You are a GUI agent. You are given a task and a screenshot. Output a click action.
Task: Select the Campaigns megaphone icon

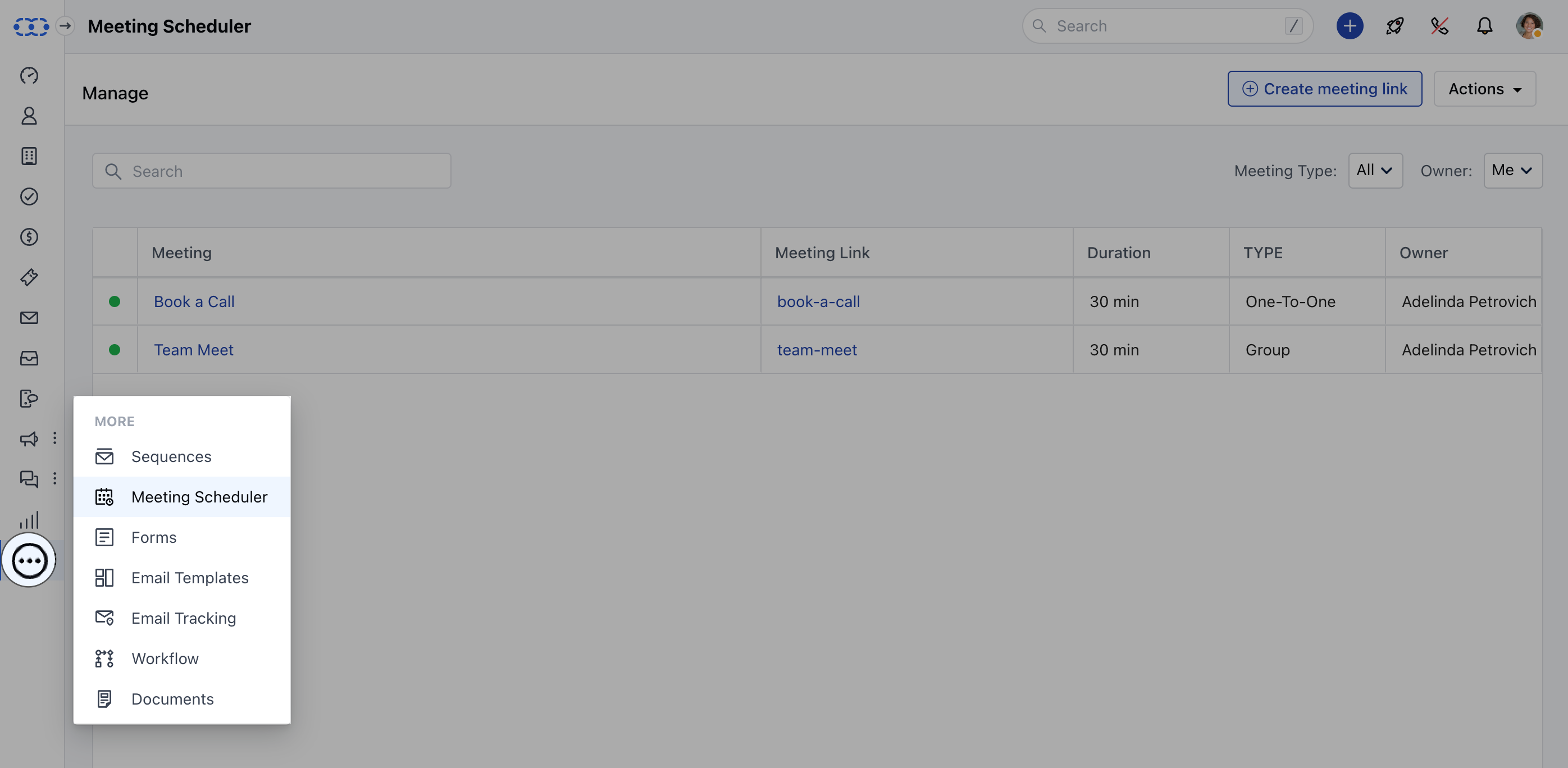point(29,440)
